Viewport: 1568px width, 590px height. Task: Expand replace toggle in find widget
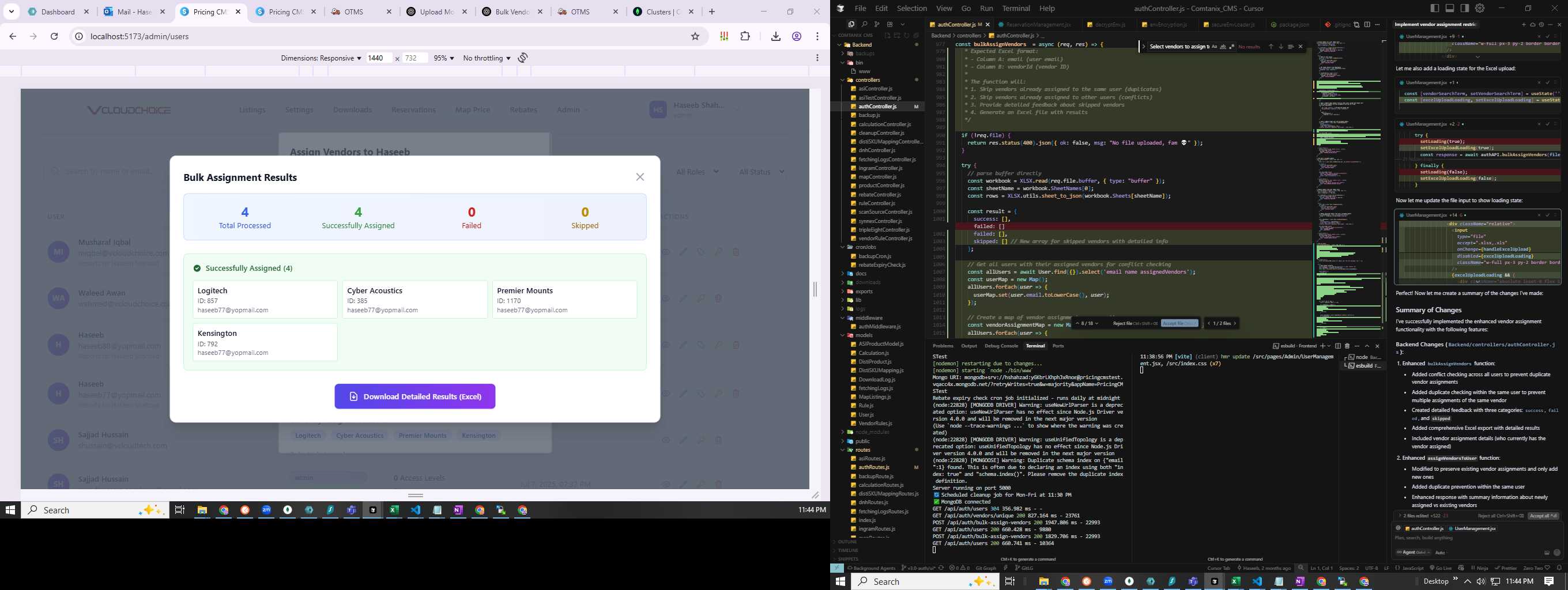coord(1144,47)
